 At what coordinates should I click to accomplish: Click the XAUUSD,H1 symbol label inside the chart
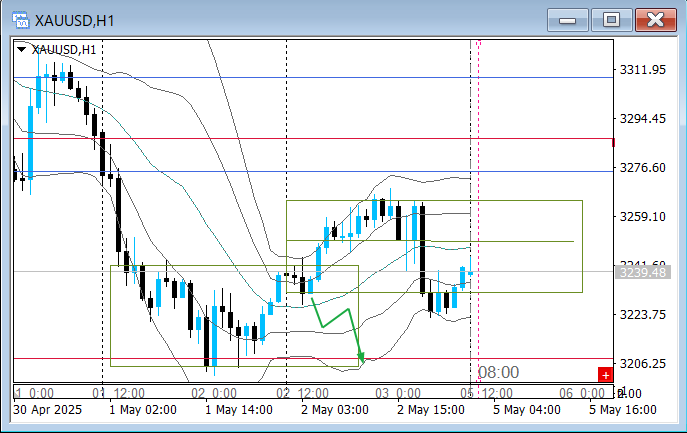(x=64, y=49)
